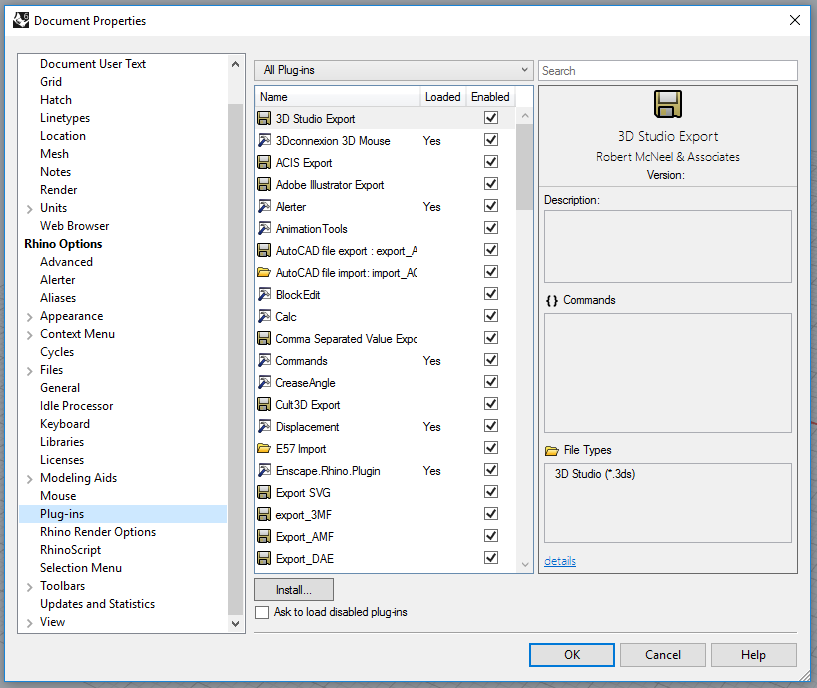Viewport: 817px width, 688px height.
Task: Uncheck the Enabled box for Displacement
Action: point(491,427)
